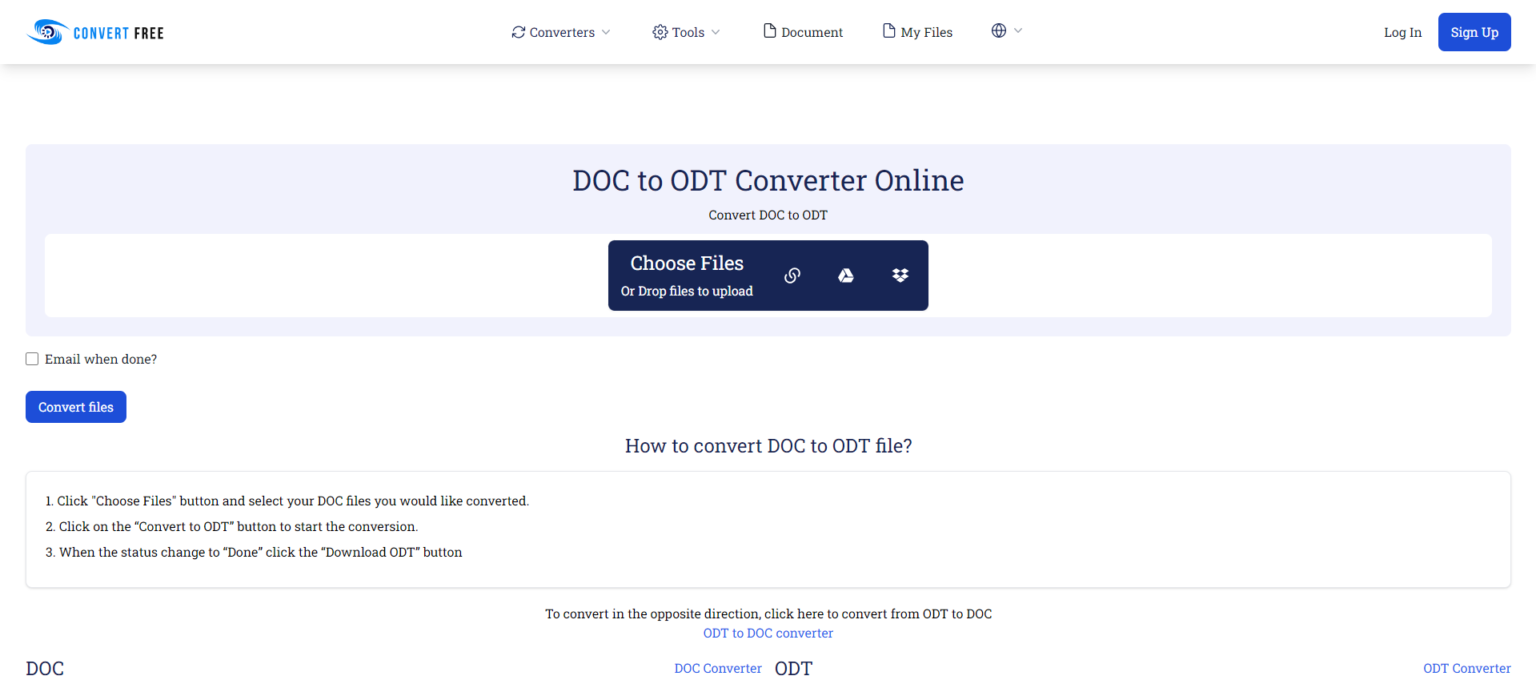
Task: Import files from Google Drive
Action: (846, 275)
